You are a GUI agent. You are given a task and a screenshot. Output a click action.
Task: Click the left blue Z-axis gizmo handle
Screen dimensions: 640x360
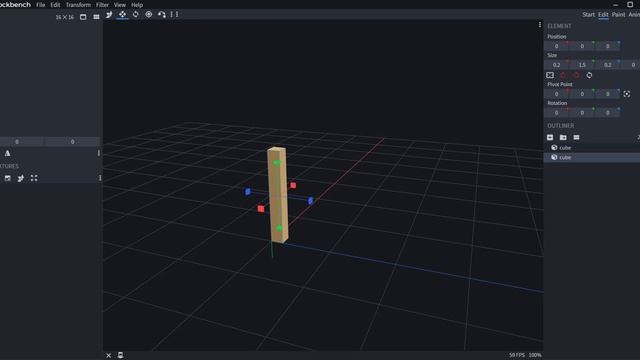pyautogui.click(x=248, y=191)
